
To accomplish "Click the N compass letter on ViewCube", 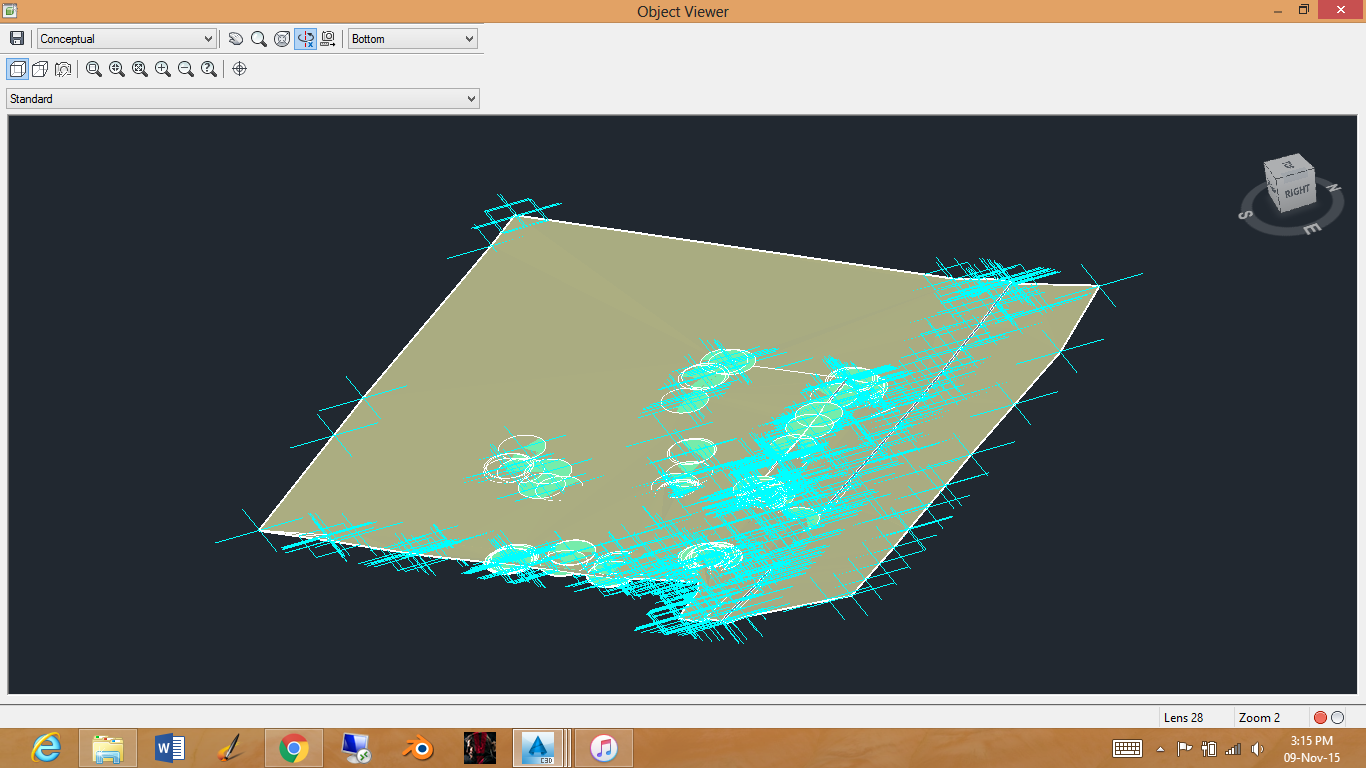I will [x=1332, y=187].
